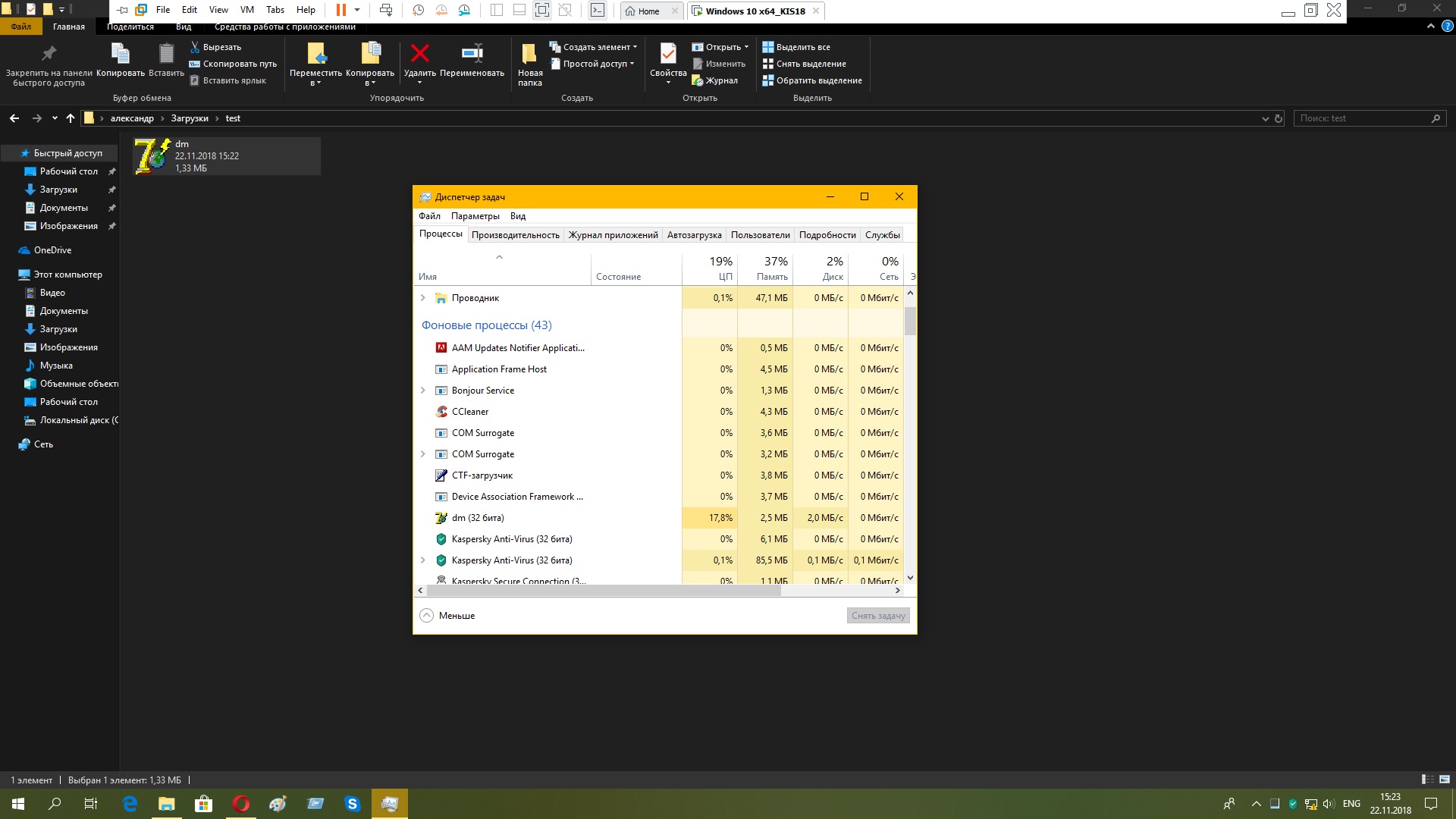Click the red Delete icon in ribbon
Screen dimensions: 1456x819
(x=419, y=54)
